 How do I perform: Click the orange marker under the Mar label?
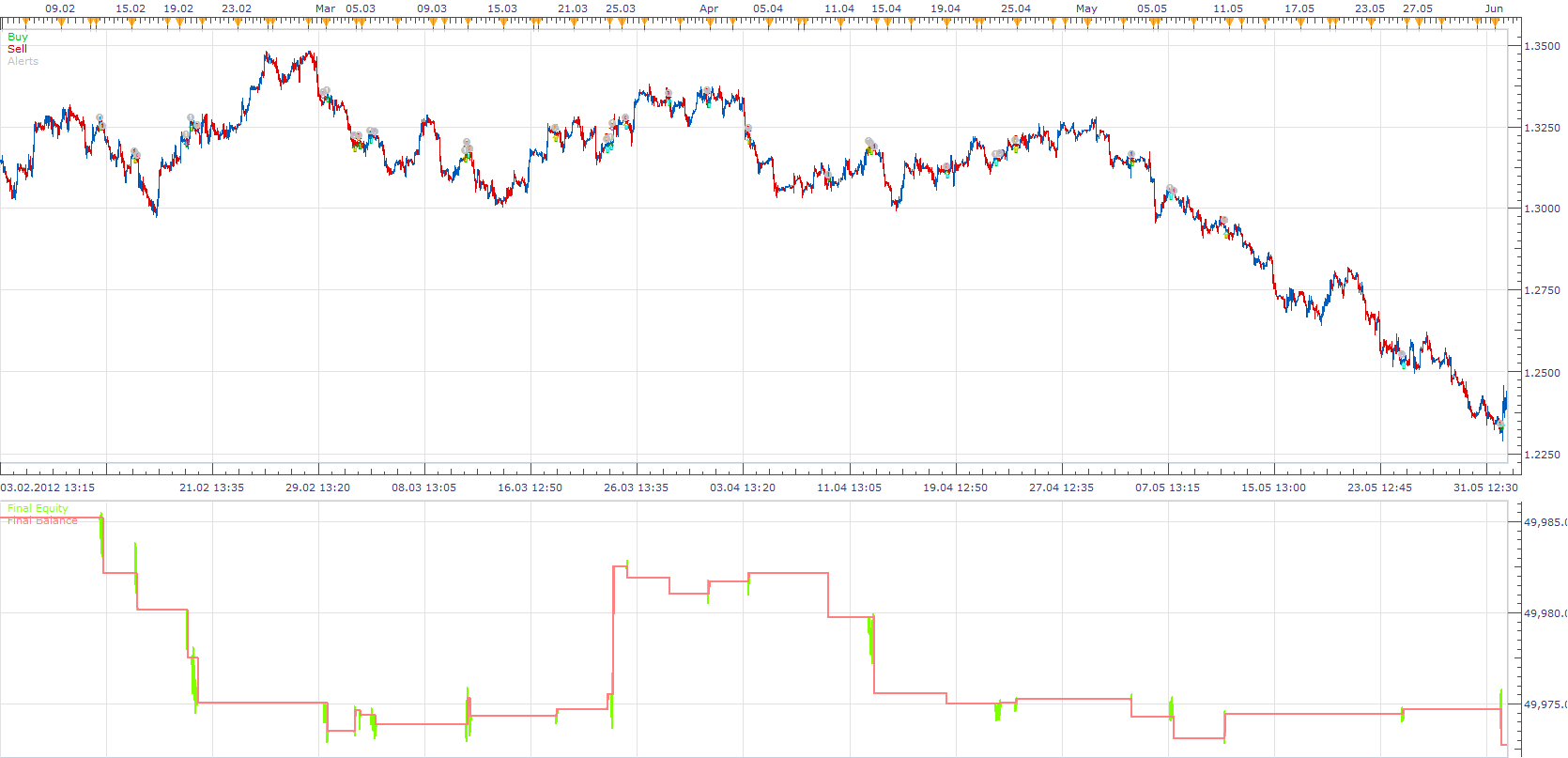click(326, 21)
